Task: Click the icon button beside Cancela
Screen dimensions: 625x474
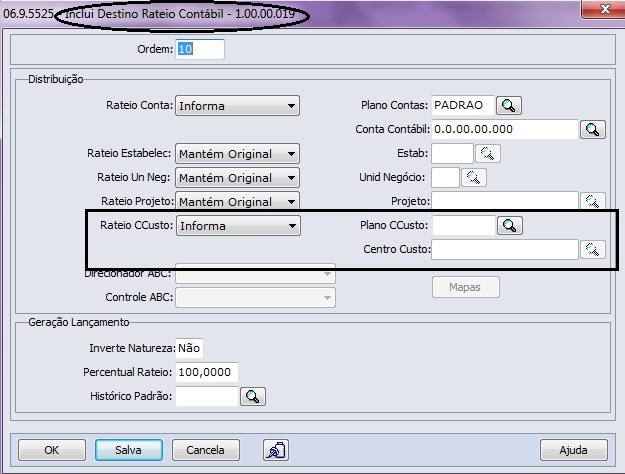Action: coord(276,450)
